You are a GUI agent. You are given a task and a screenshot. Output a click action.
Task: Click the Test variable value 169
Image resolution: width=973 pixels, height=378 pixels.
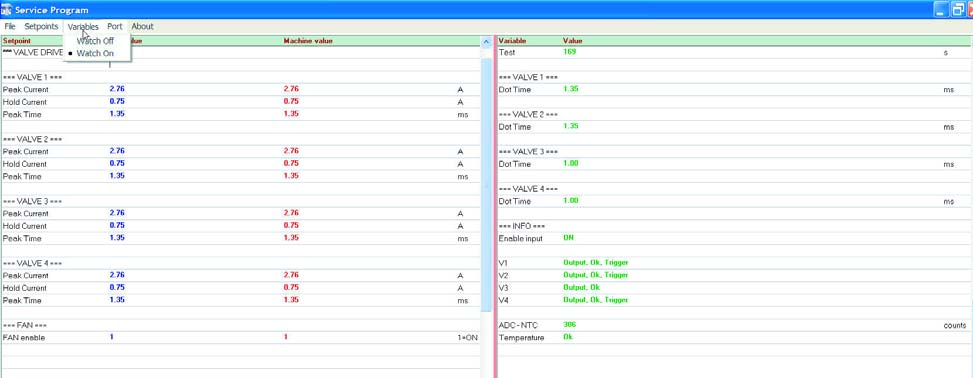[x=569, y=52]
